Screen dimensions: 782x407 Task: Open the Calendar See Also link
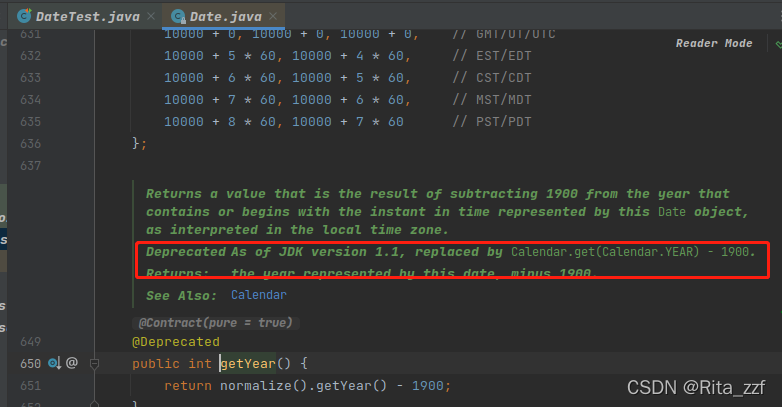258,295
